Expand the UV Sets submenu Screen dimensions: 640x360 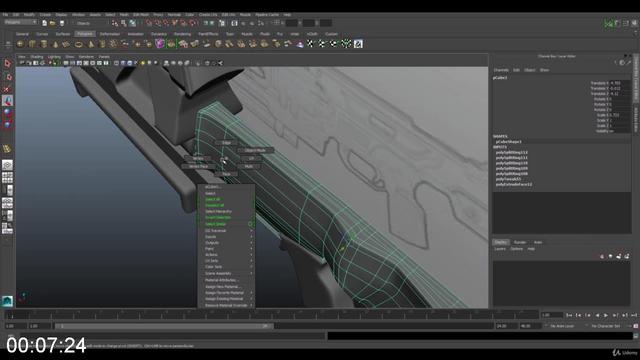coord(227,261)
